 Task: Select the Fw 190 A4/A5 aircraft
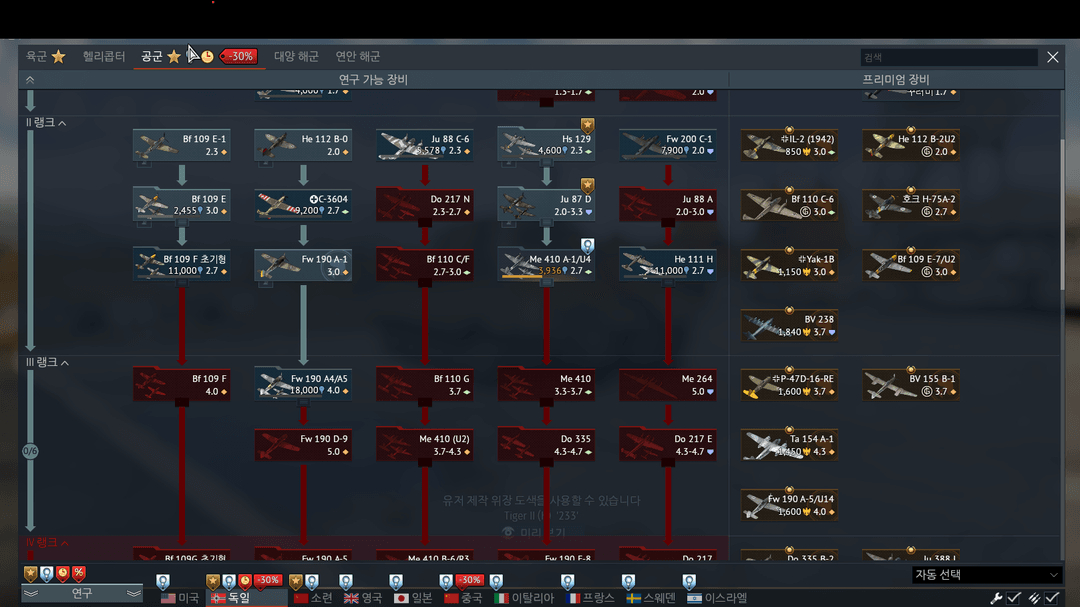303,385
